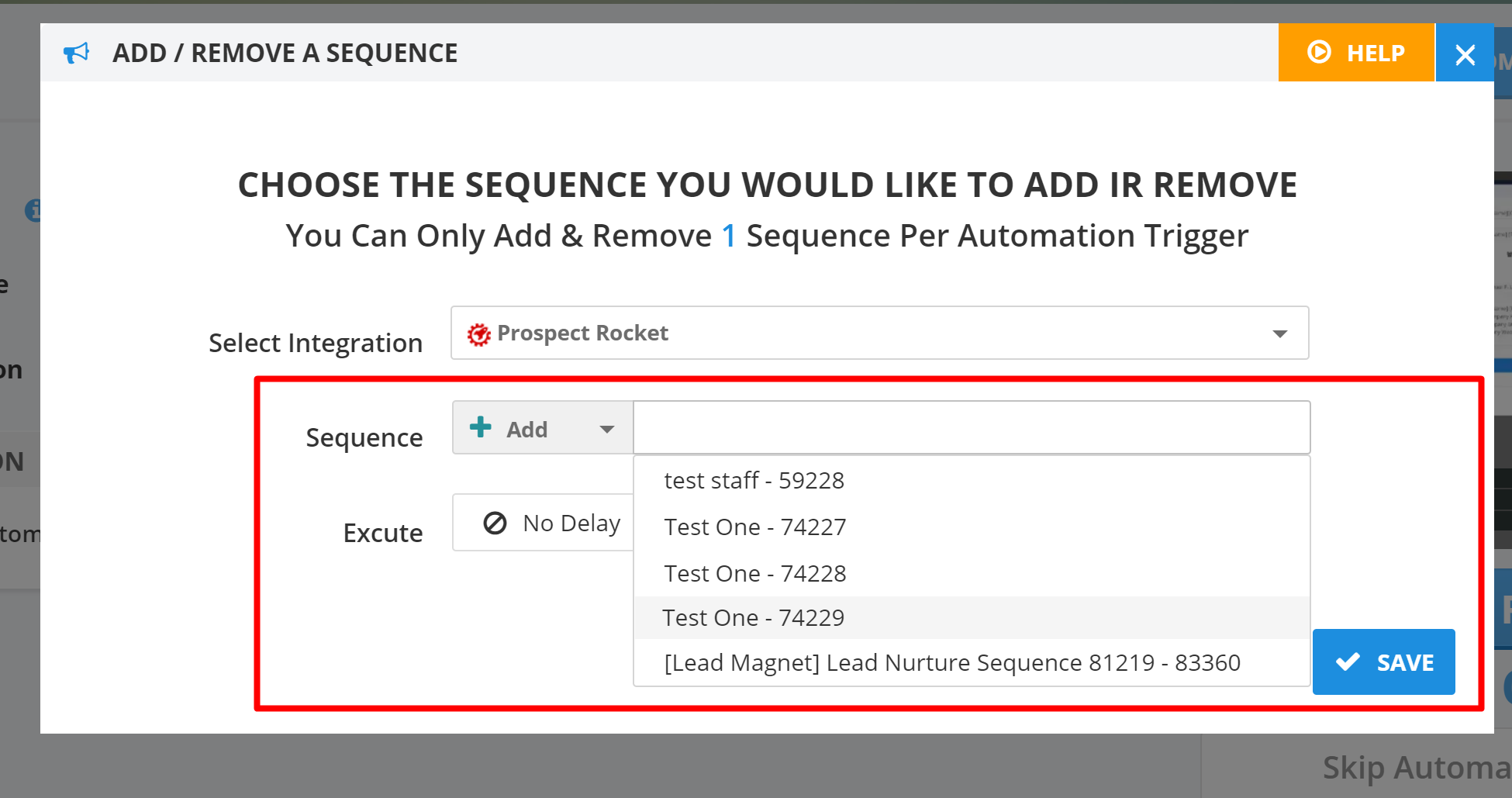1512x798 pixels.
Task: Open the Add action dropdown caret
Action: click(606, 429)
